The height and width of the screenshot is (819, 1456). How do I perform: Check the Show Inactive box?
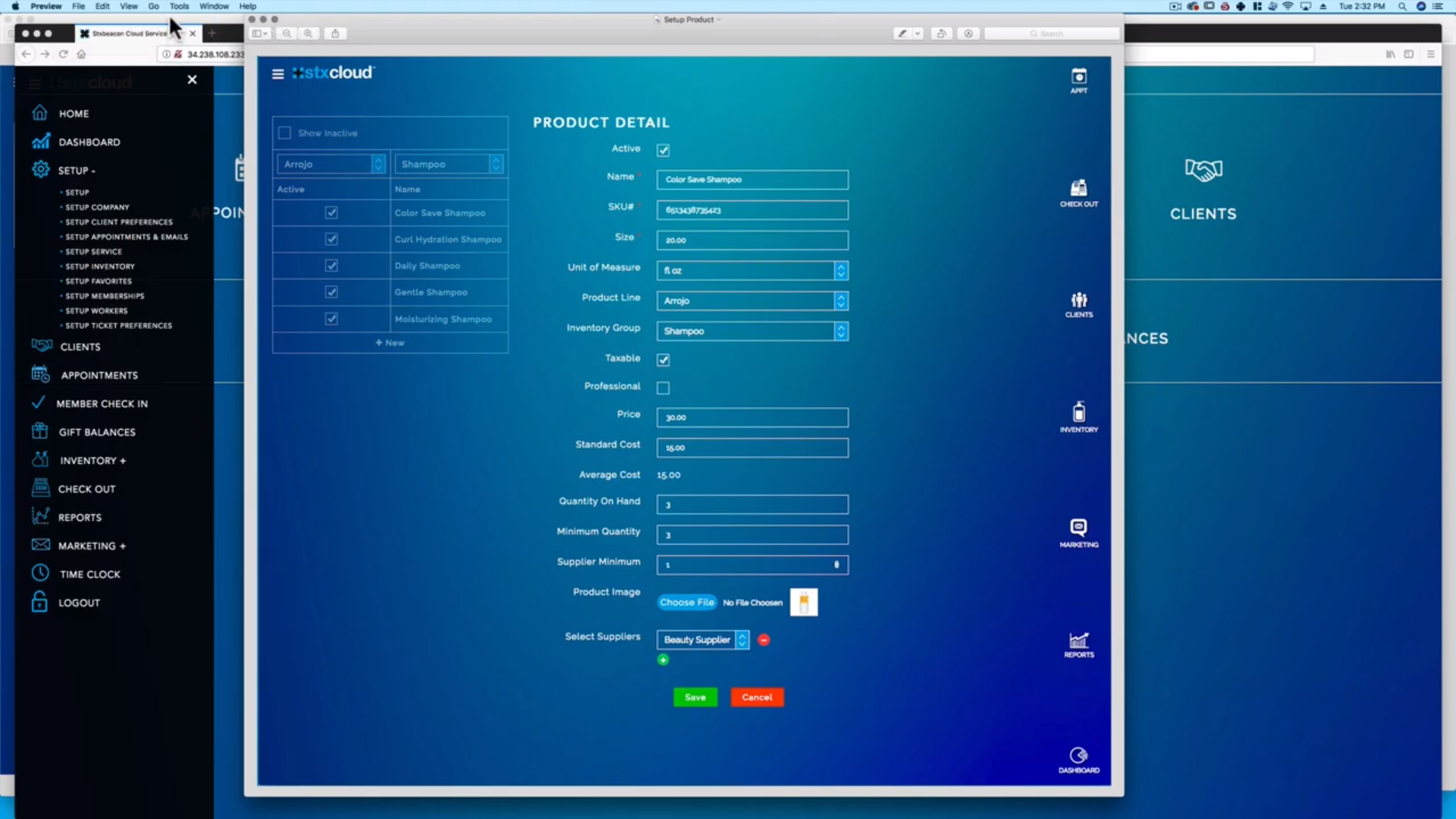tap(285, 133)
